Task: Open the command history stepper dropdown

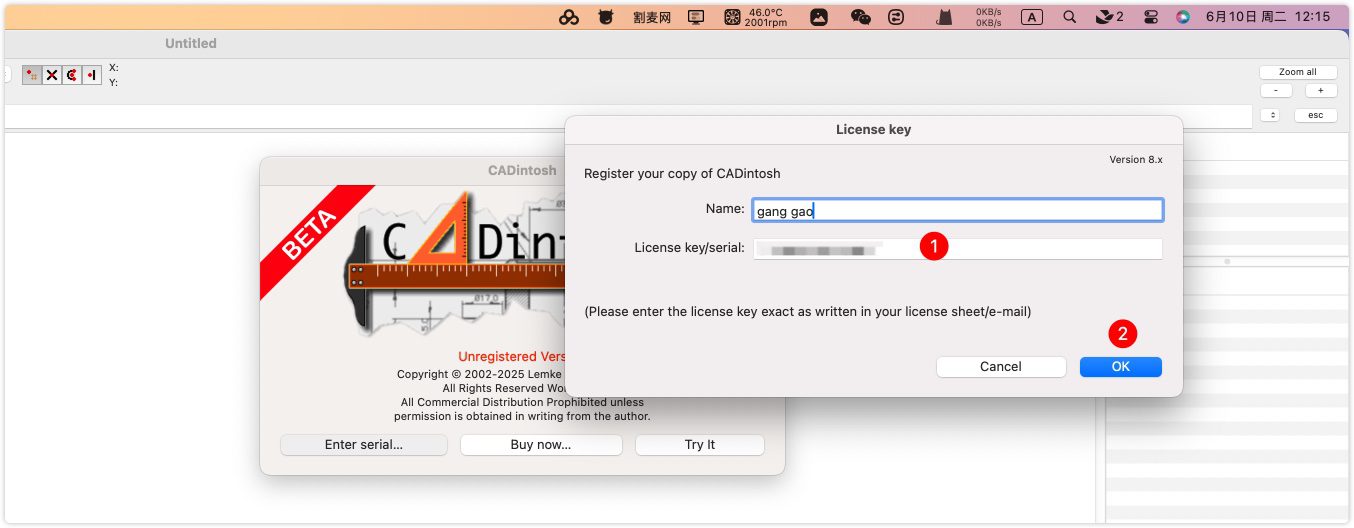Action: [x=1271, y=115]
